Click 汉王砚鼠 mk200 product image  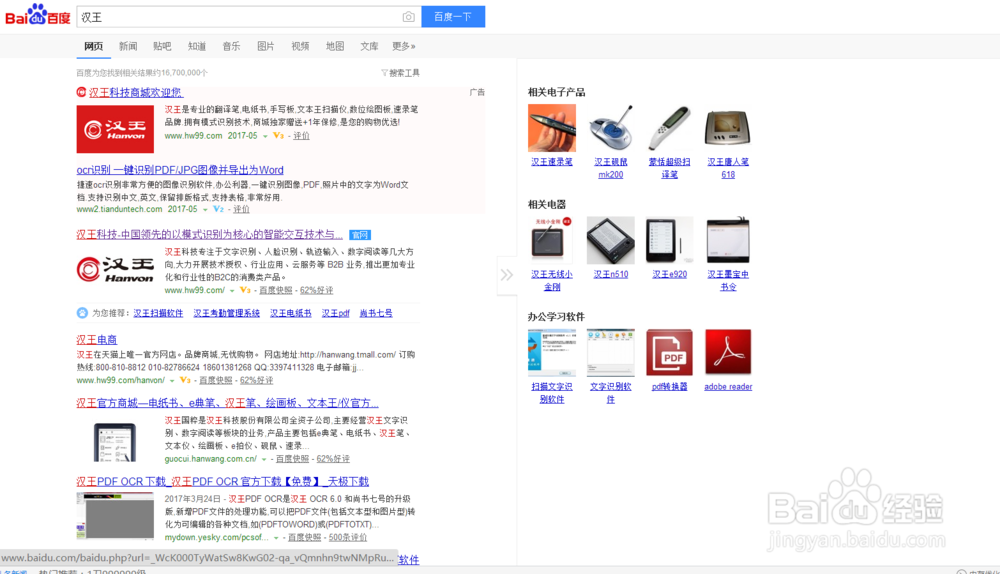pos(610,128)
